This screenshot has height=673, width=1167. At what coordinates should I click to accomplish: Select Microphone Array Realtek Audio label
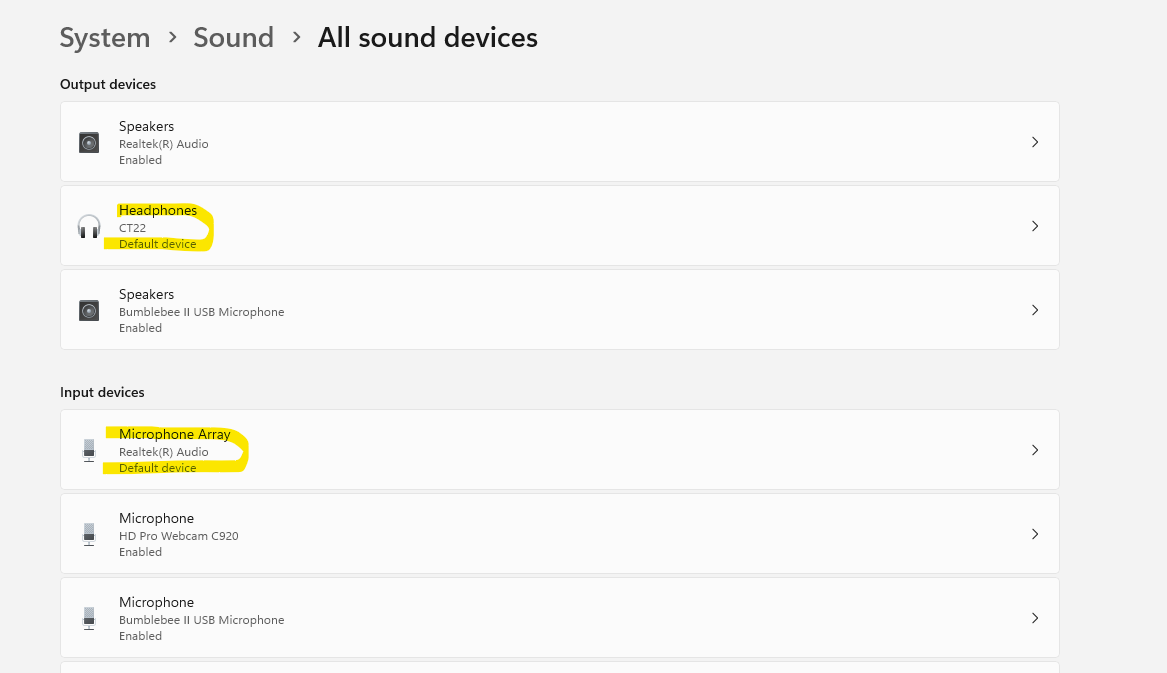pyautogui.click(x=164, y=452)
